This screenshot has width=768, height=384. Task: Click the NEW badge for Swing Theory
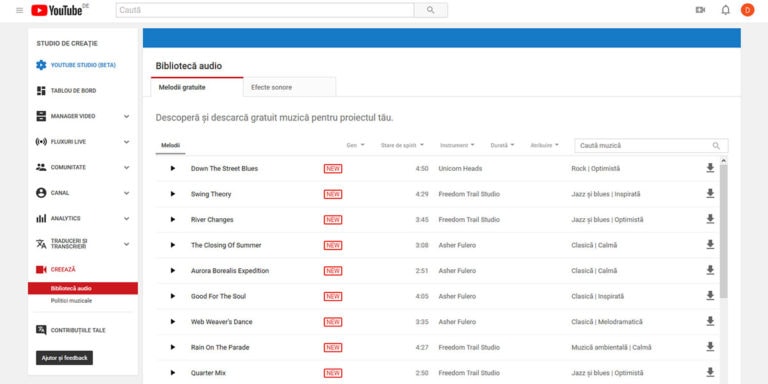333,194
